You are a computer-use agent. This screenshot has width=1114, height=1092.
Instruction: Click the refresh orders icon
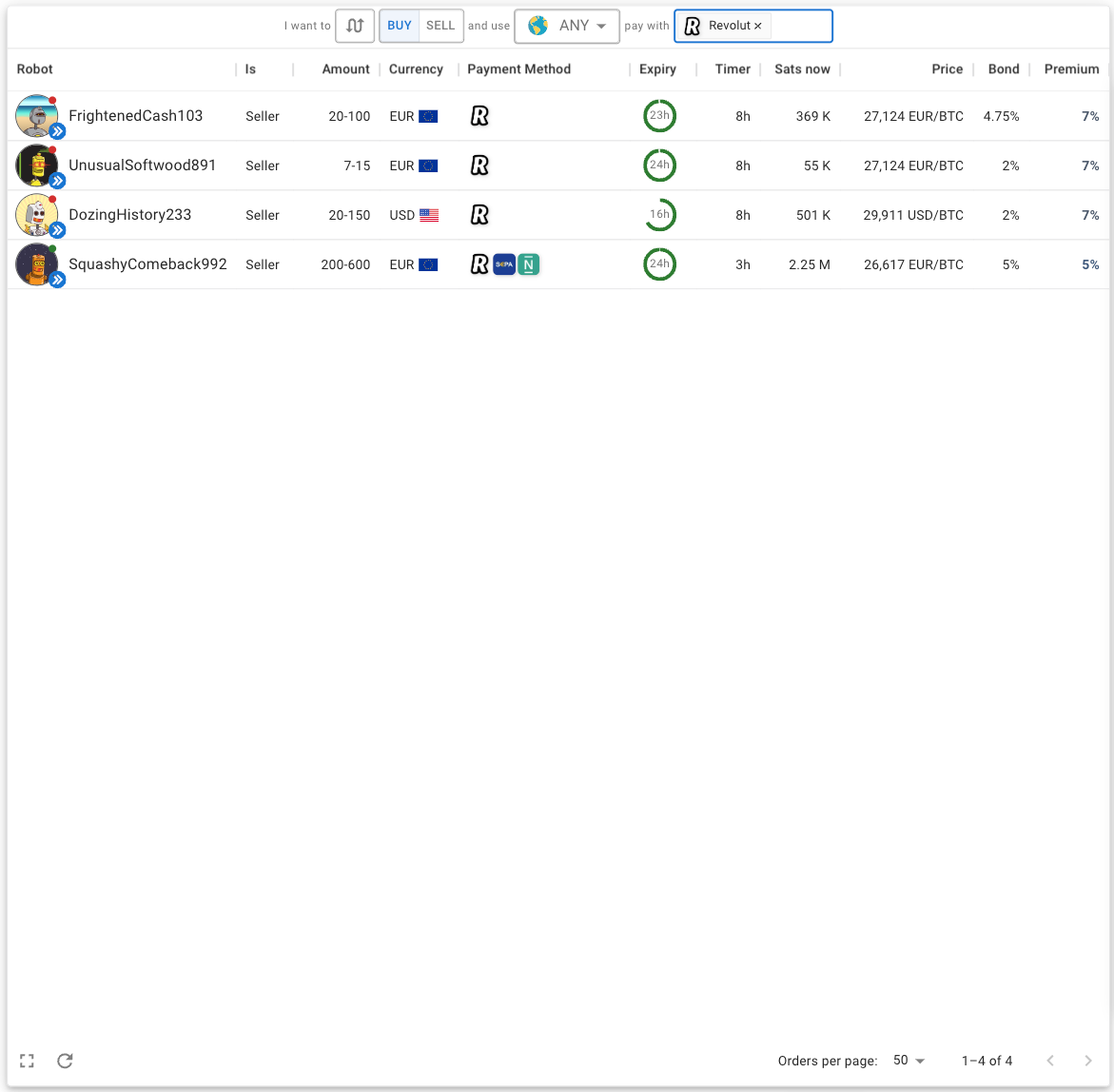65,1061
